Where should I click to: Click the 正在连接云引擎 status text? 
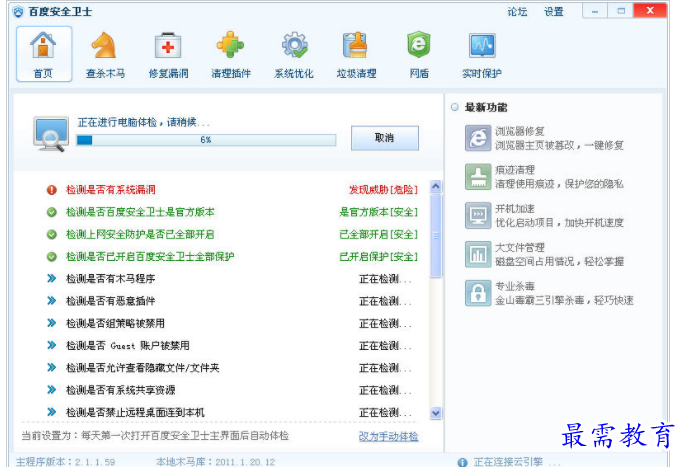[x=517, y=462]
